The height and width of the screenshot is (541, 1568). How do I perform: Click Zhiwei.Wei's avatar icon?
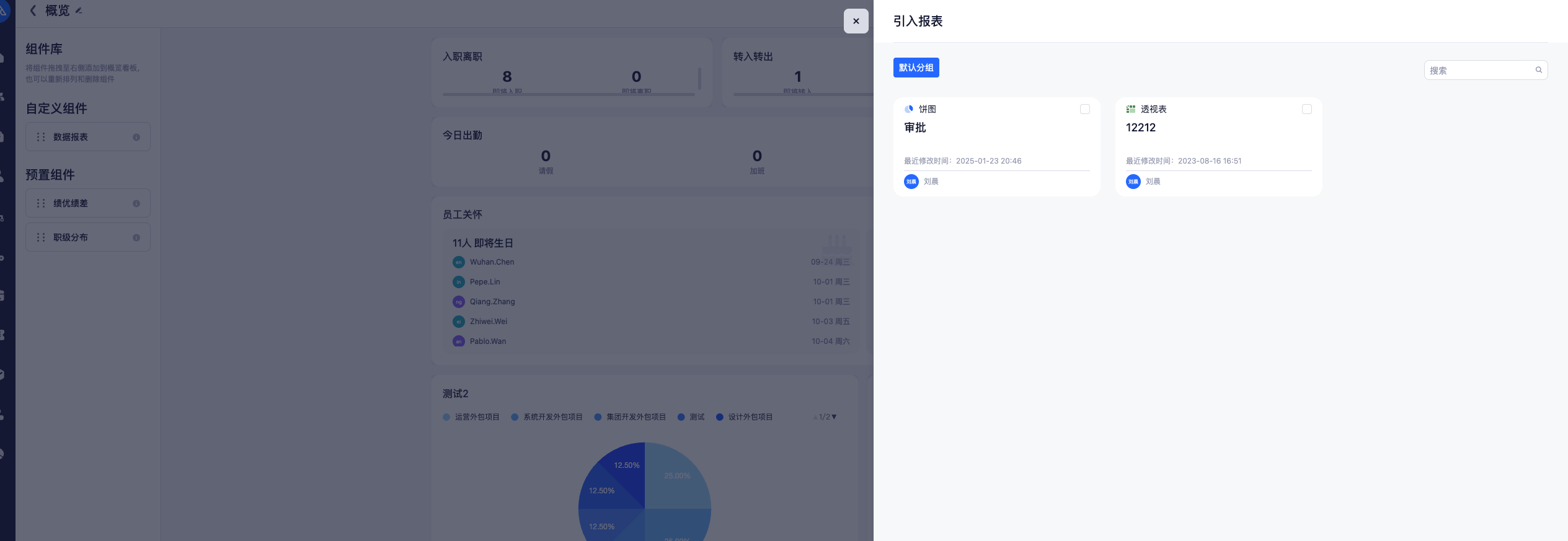[459, 322]
